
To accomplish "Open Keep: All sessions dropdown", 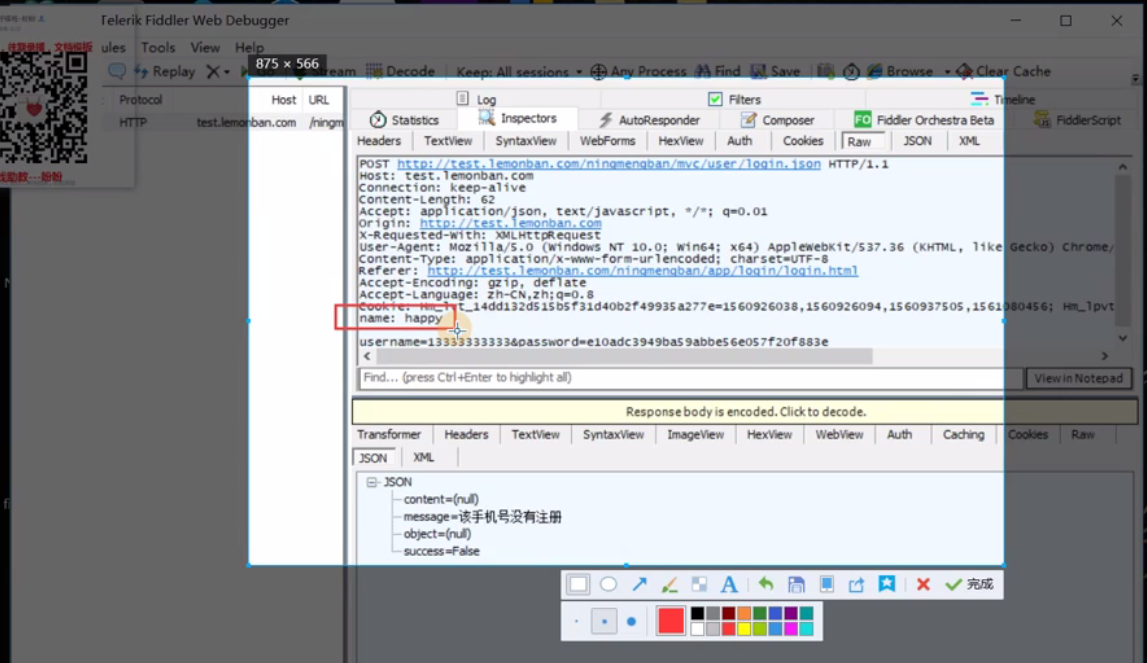I will point(519,72).
